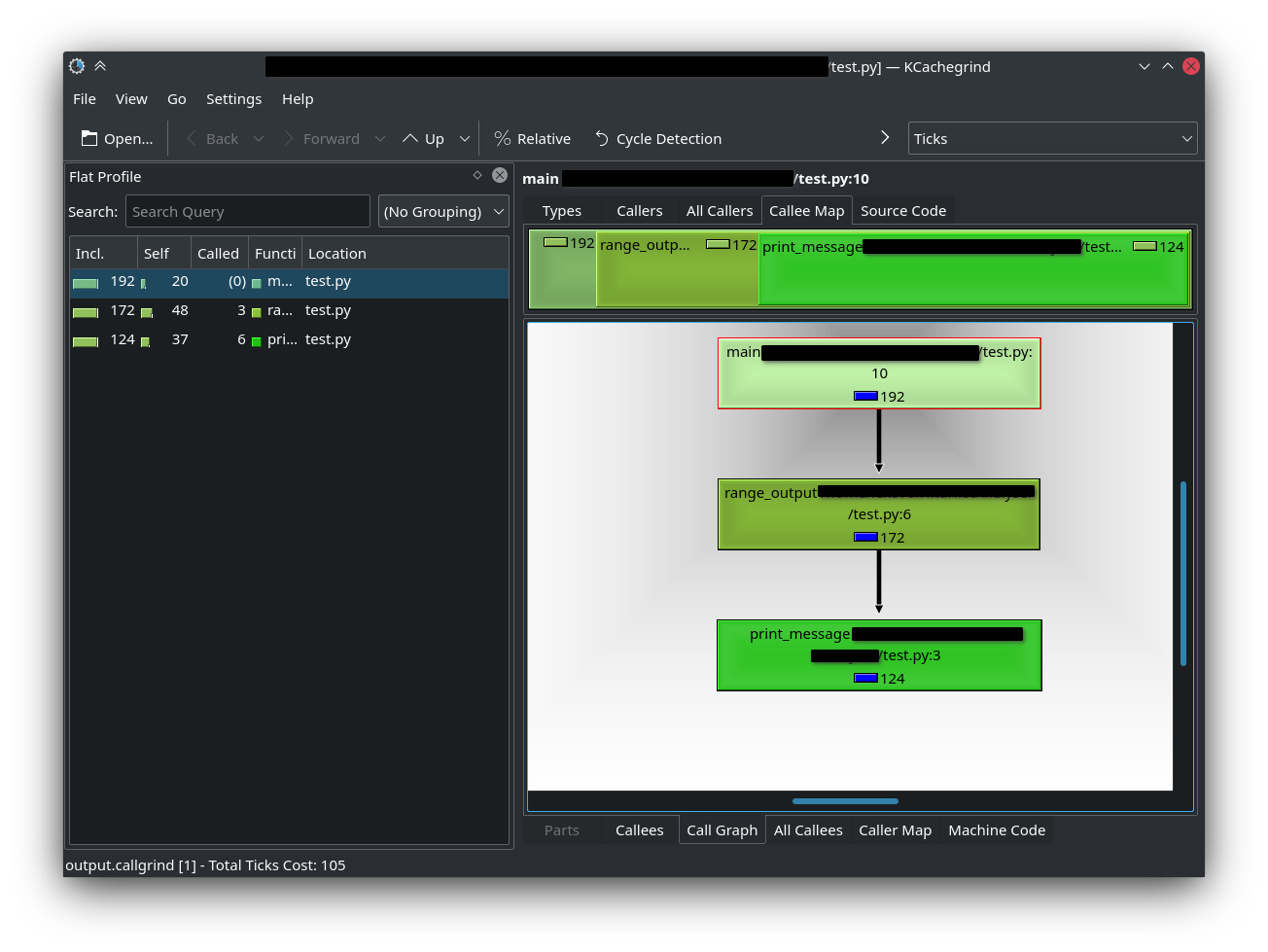Open the (No Grouping) dropdown
Viewport: 1268px width, 952px height.
(x=444, y=212)
